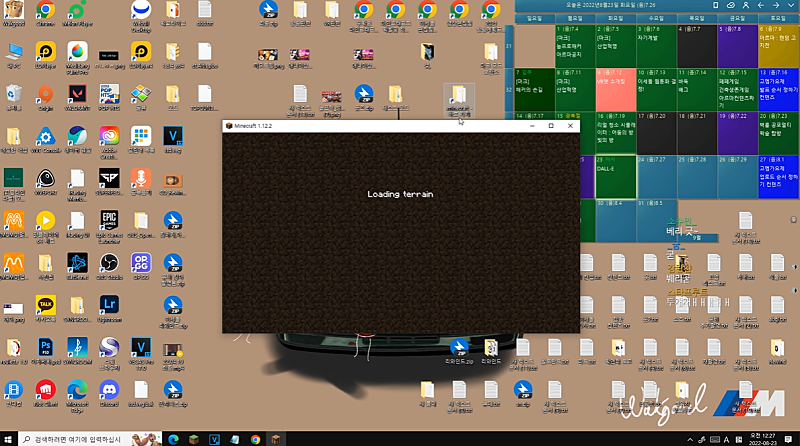Screen dimensions: 800x446
Task: Open the Minecraft launcher grass block in taskbar
Action: click(x=194, y=439)
